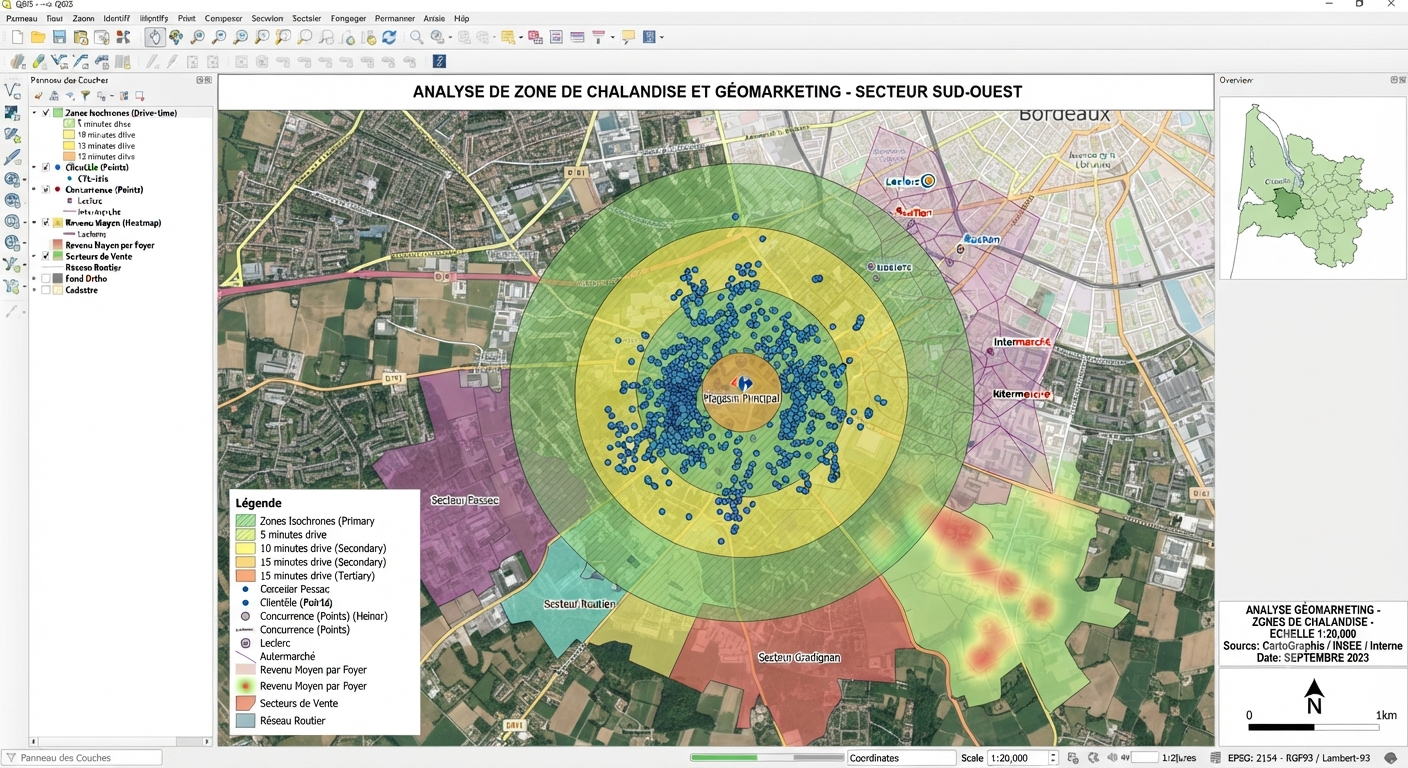
Task: Click the close icon of the Overview panel
Action: click(x=1402, y=80)
